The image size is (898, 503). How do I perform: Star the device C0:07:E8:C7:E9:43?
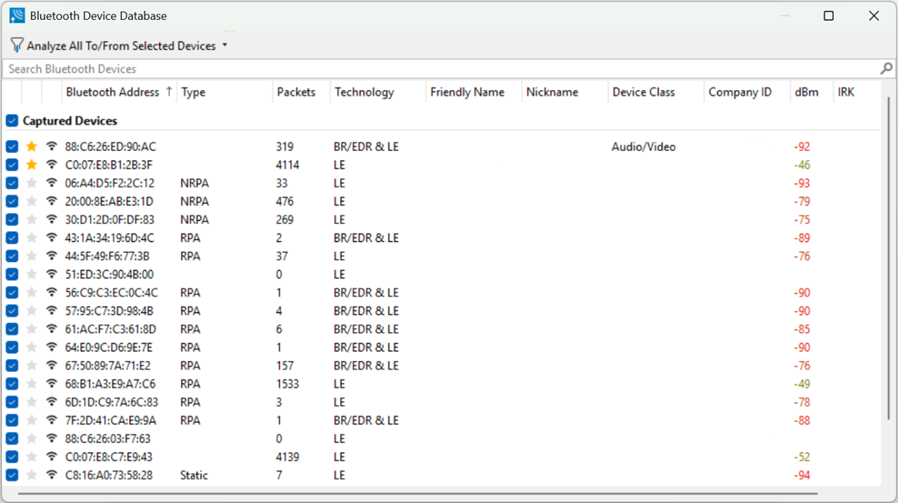[31, 457]
